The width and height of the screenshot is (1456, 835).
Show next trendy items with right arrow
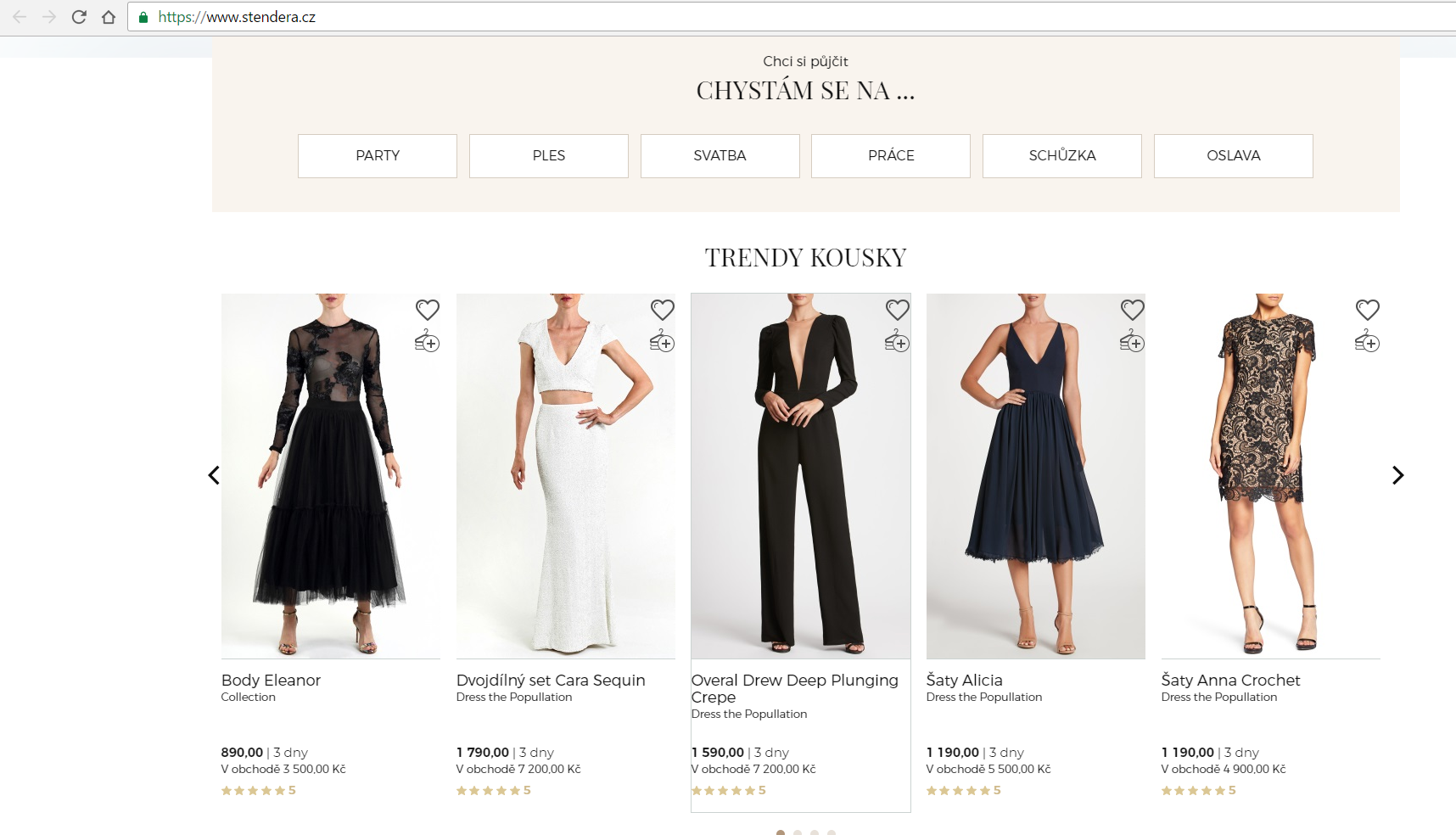(x=1397, y=475)
